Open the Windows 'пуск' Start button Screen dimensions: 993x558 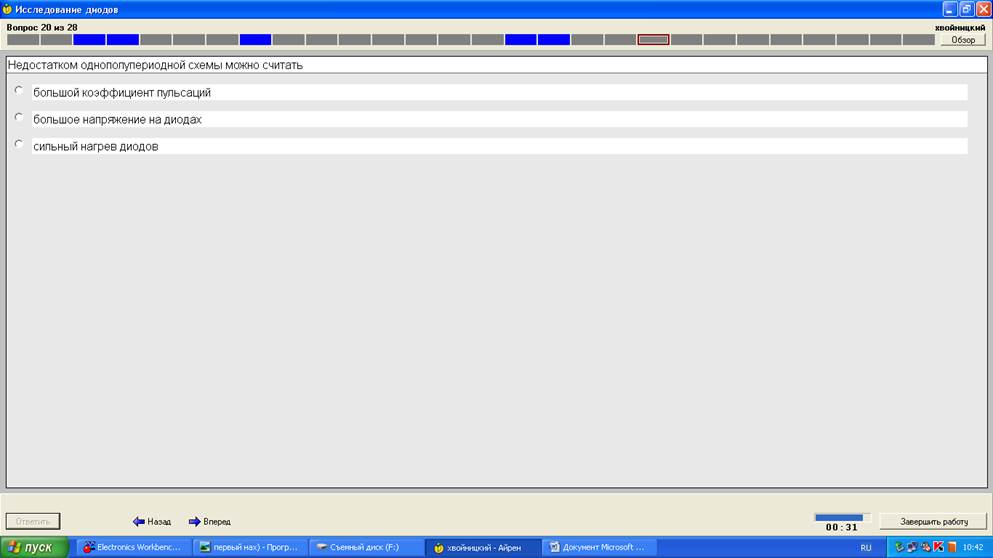(x=34, y=547)
